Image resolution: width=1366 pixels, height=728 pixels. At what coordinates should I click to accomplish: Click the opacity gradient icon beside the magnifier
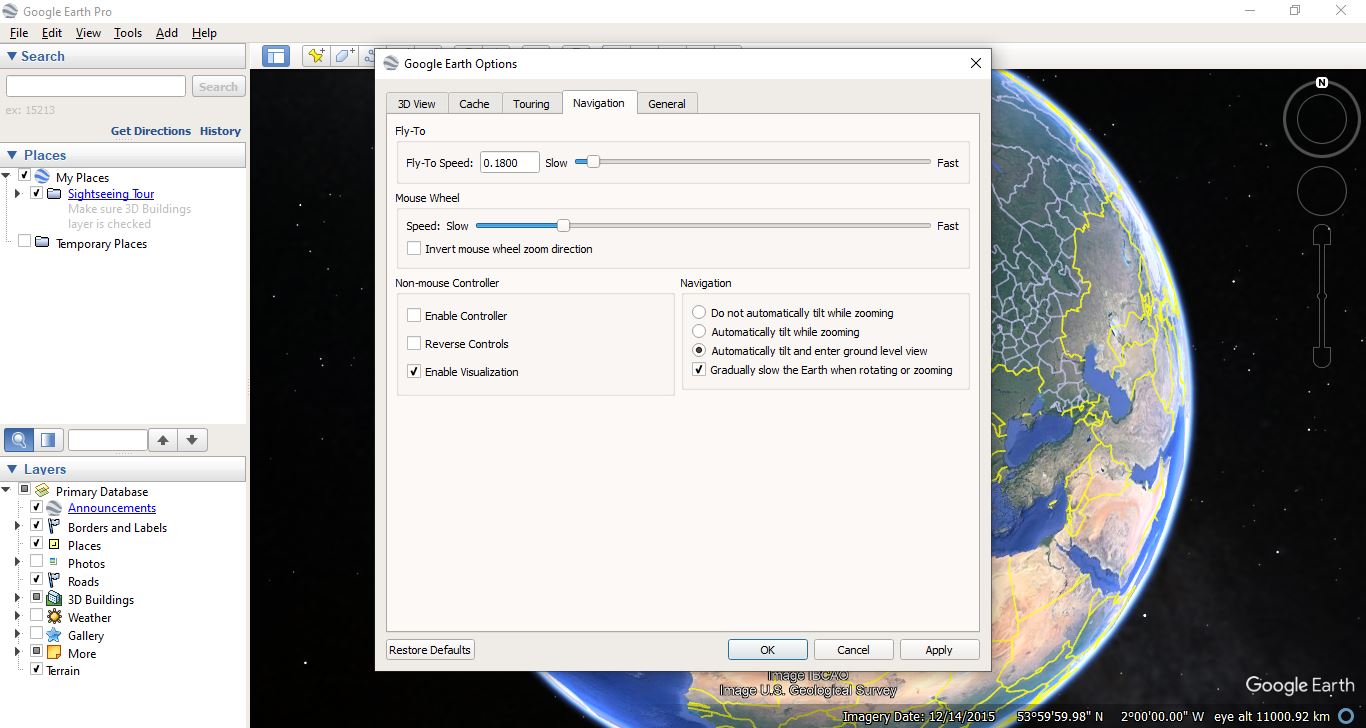tap(48, 439)
